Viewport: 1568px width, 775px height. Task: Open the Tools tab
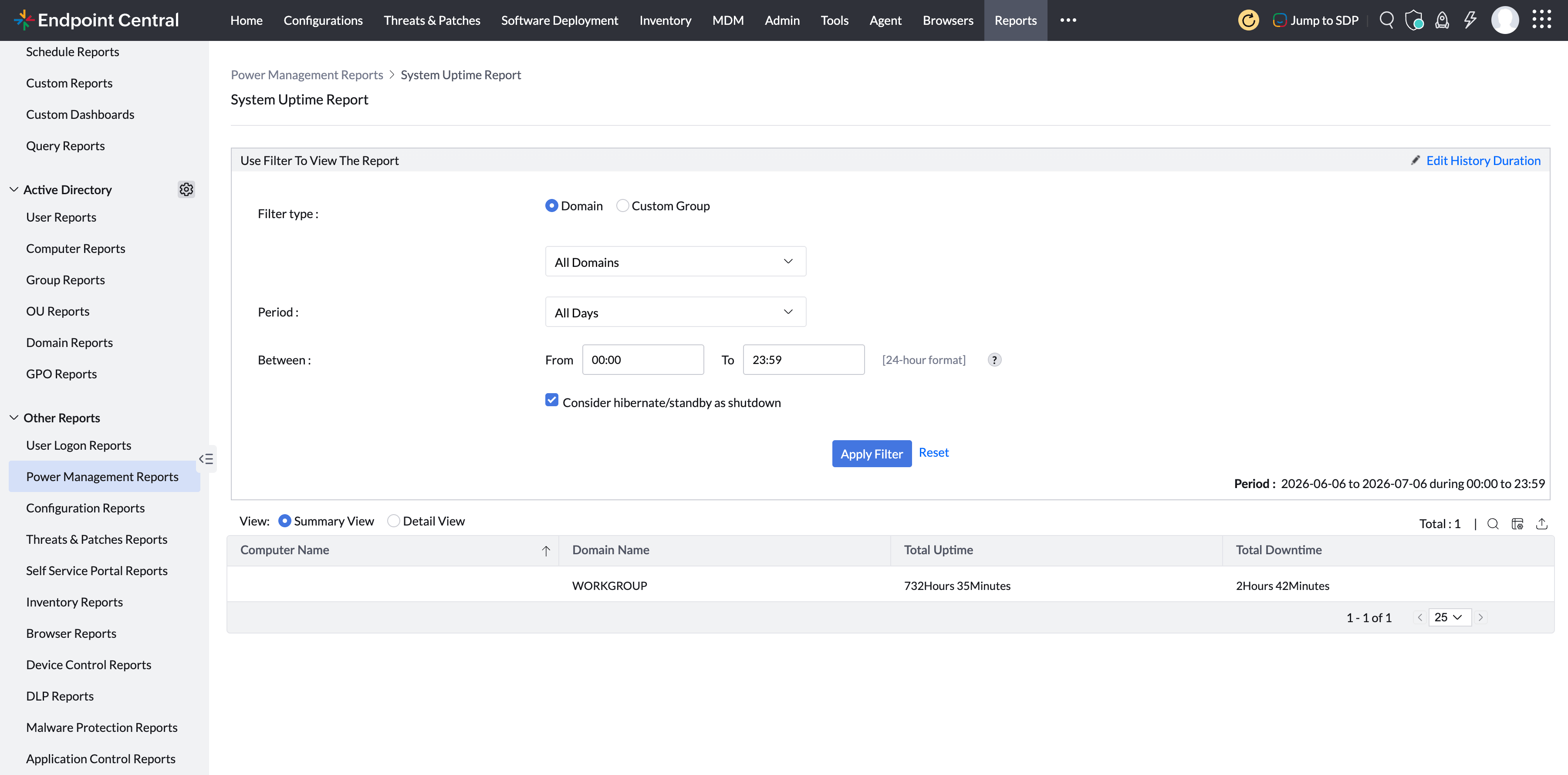click(834, 20)
